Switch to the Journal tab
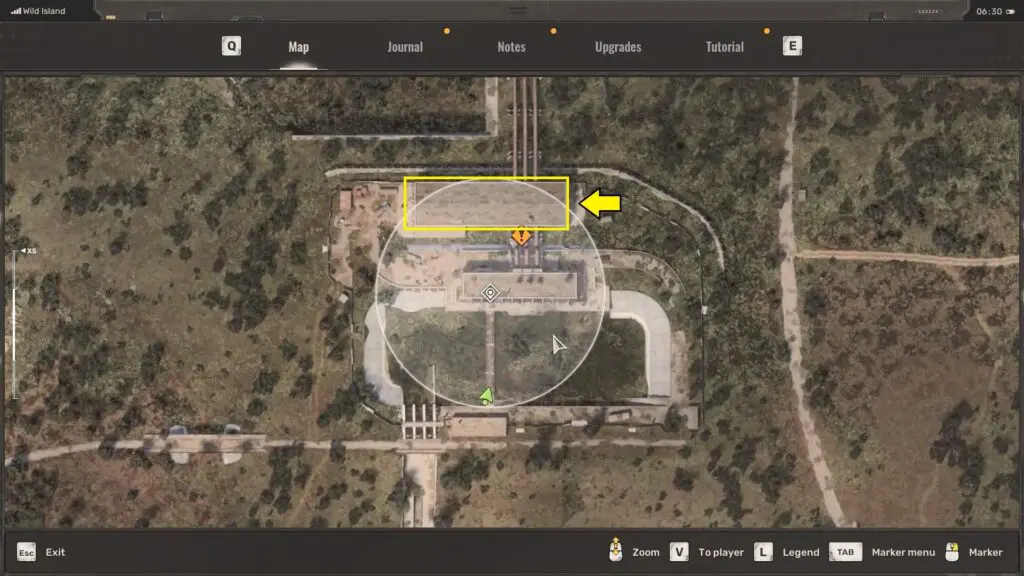 pos(405,47)
